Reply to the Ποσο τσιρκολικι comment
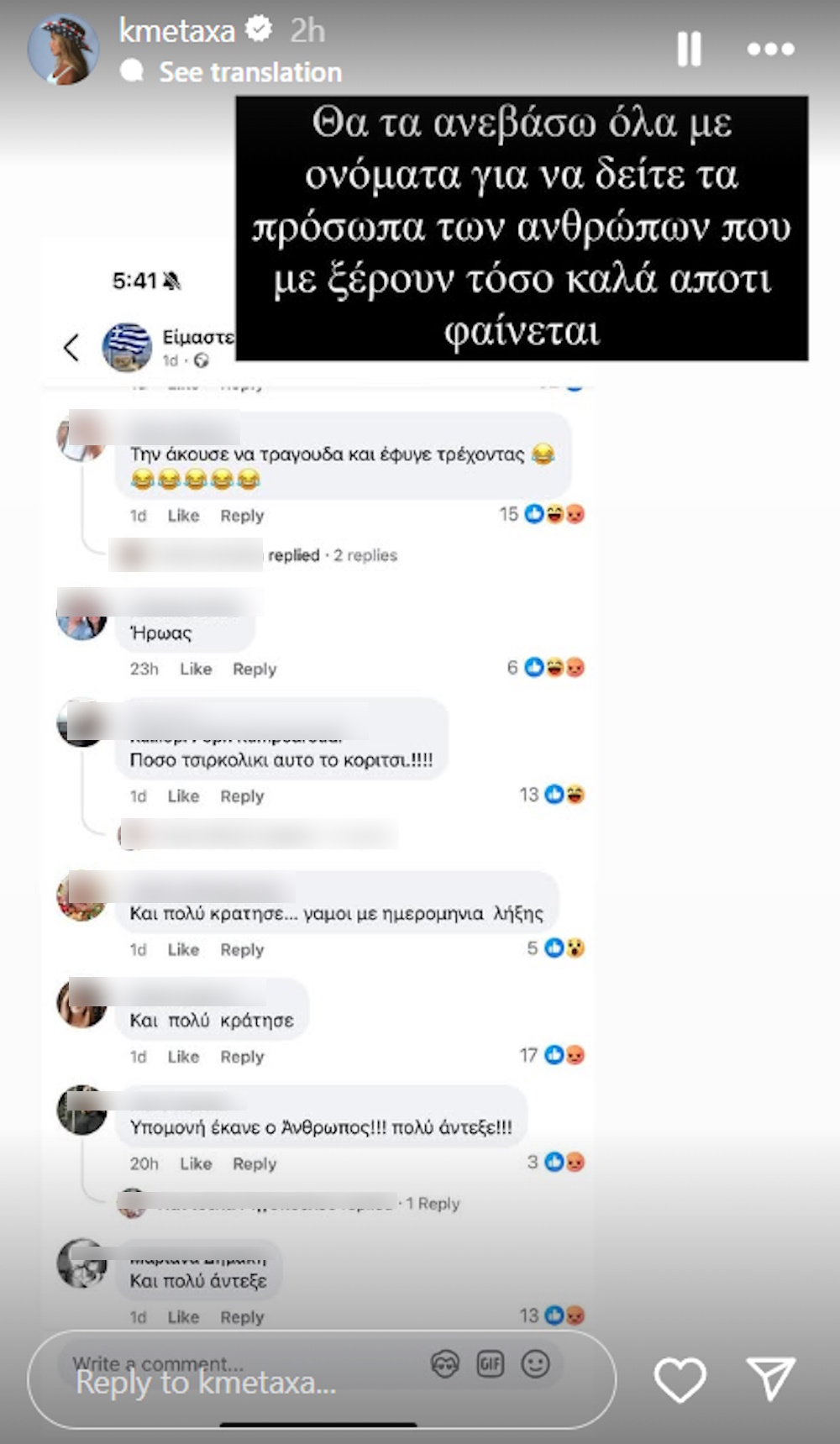Viewport: 840px width, 1444px height. click(242, 796)
